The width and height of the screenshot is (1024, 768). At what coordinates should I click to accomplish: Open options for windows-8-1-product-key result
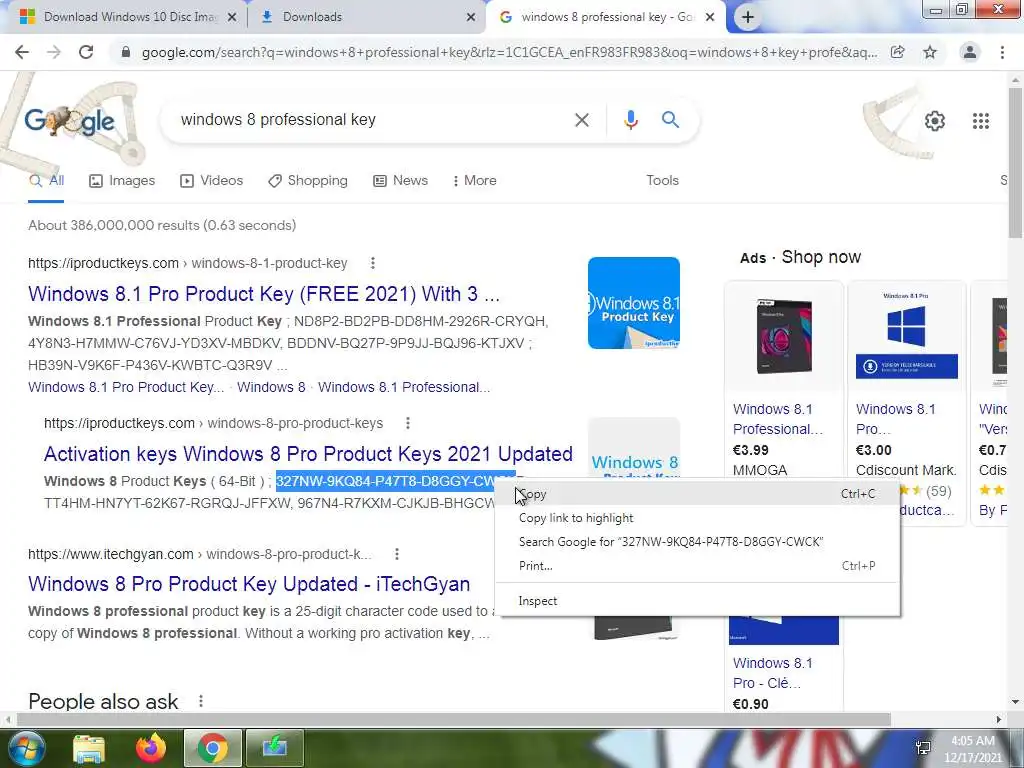pos(372,263)
